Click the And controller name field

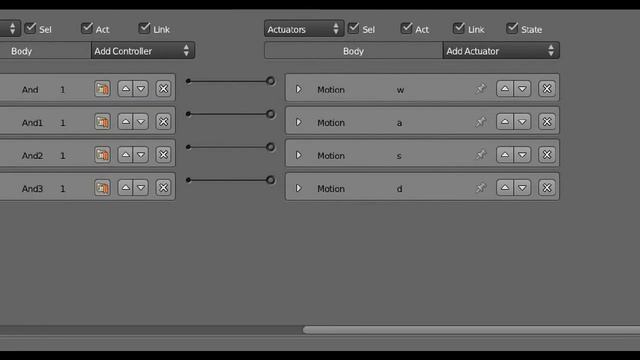(x=30, y=89)
